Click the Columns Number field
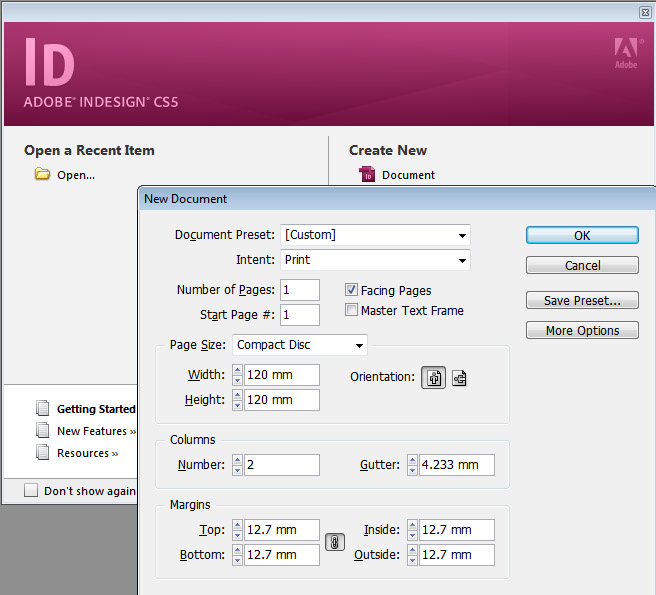656x595 pixels. coord(282,465)
